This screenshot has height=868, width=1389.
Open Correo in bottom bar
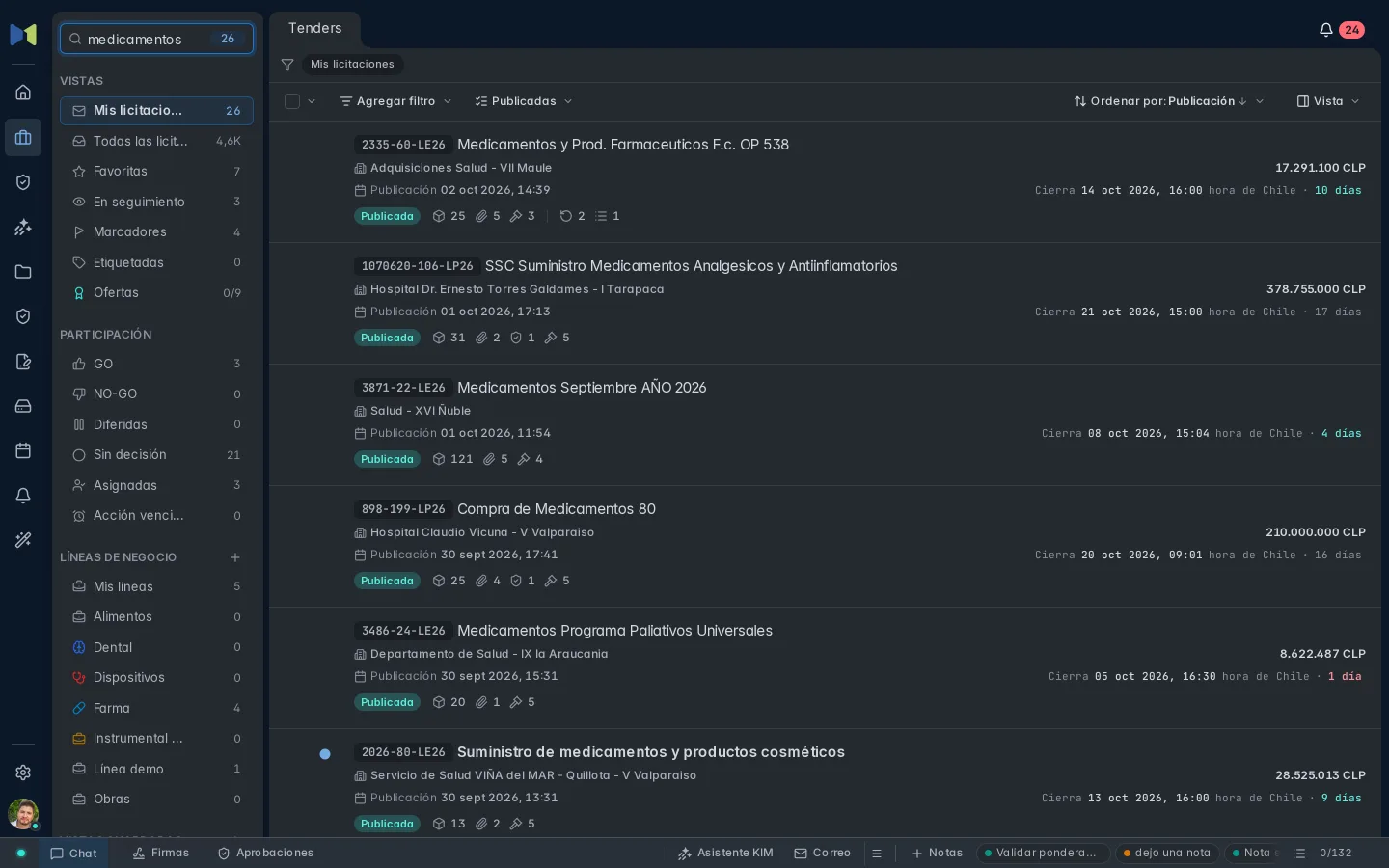pos(822,854)
